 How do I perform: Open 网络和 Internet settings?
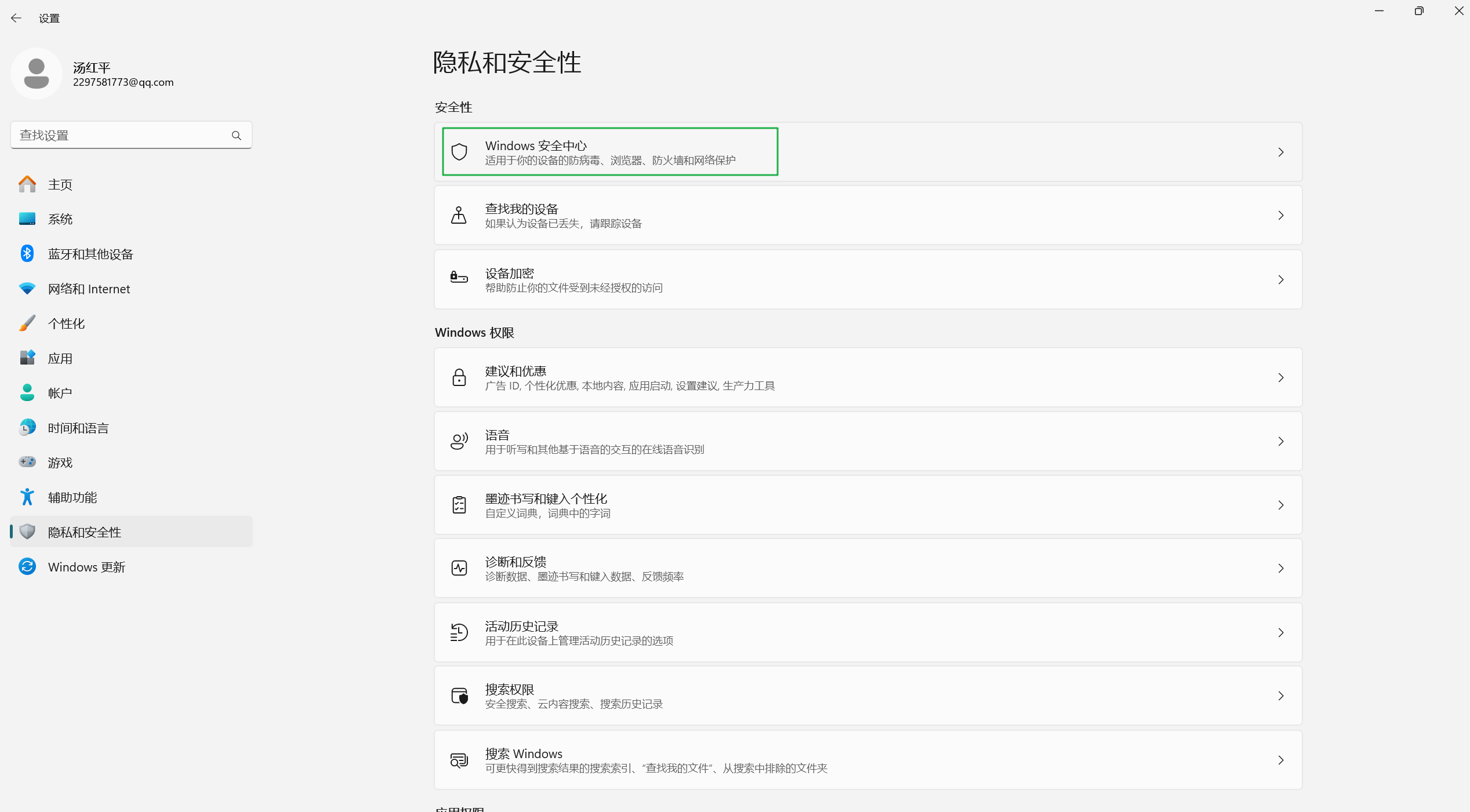coord(132,289)
